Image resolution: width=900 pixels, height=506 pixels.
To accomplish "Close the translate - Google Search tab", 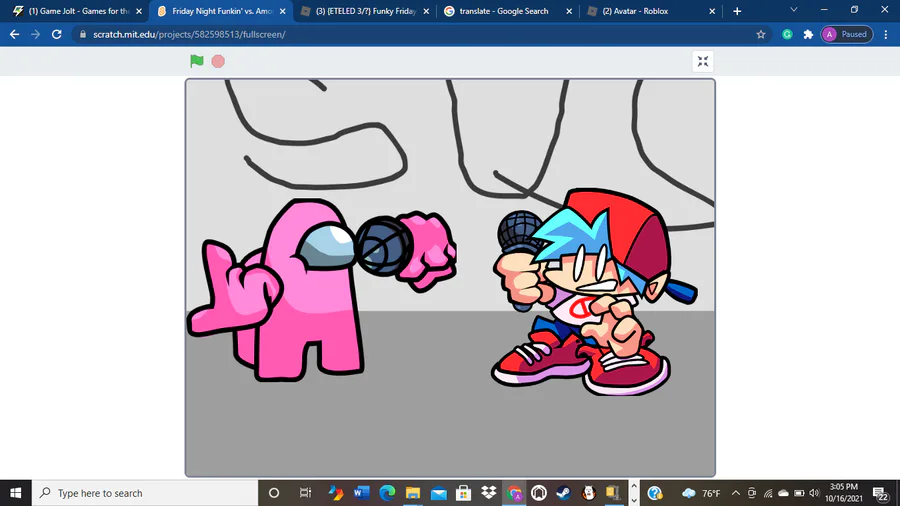I will (x=569, y=11).
